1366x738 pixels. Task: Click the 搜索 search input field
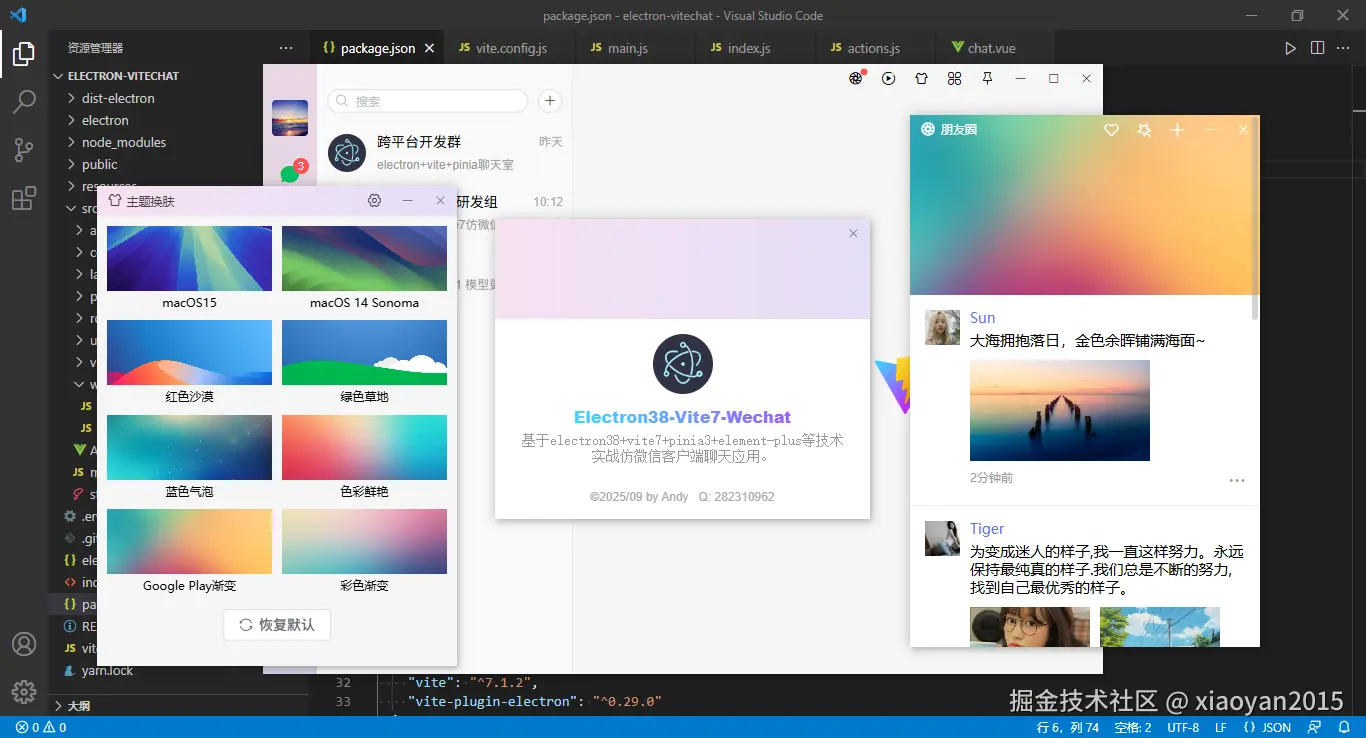427,101
